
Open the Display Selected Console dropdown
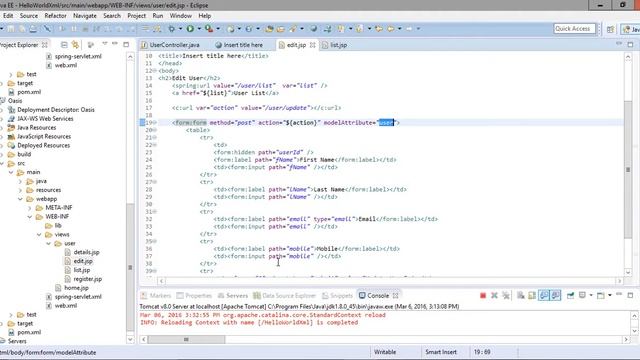click(591, 295)
